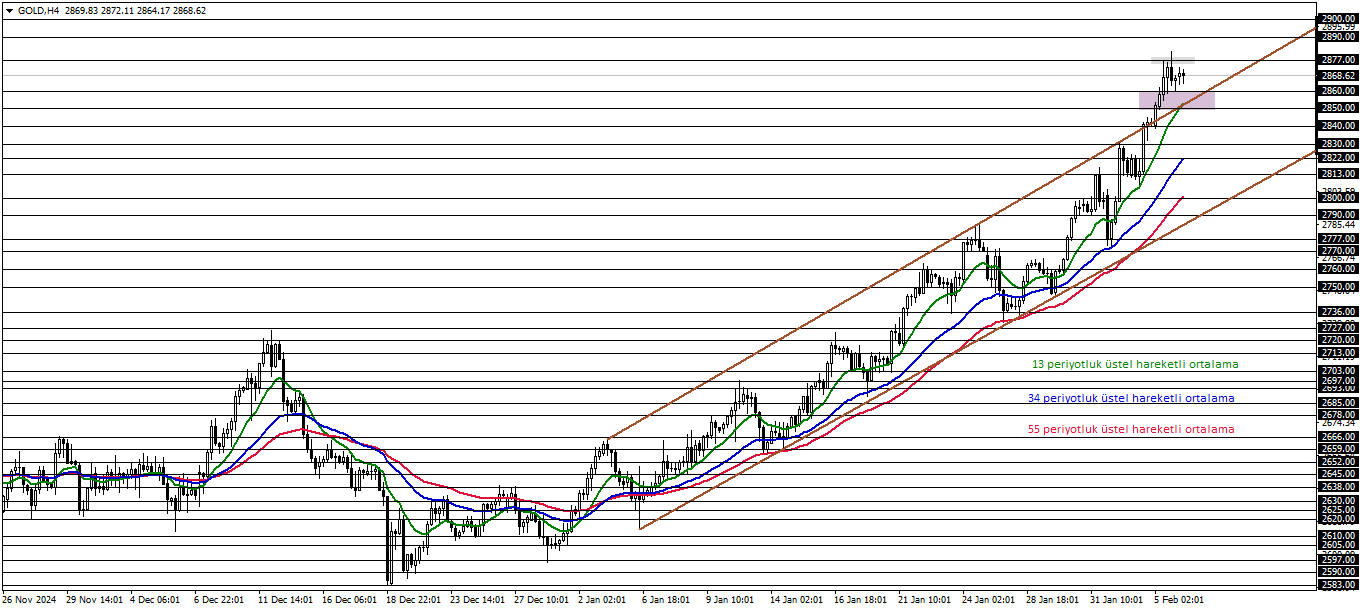Click the 2830.00 price level label
This screenshot has width=1362, height=611.
pyautogui.click(x=1338, y=144)
